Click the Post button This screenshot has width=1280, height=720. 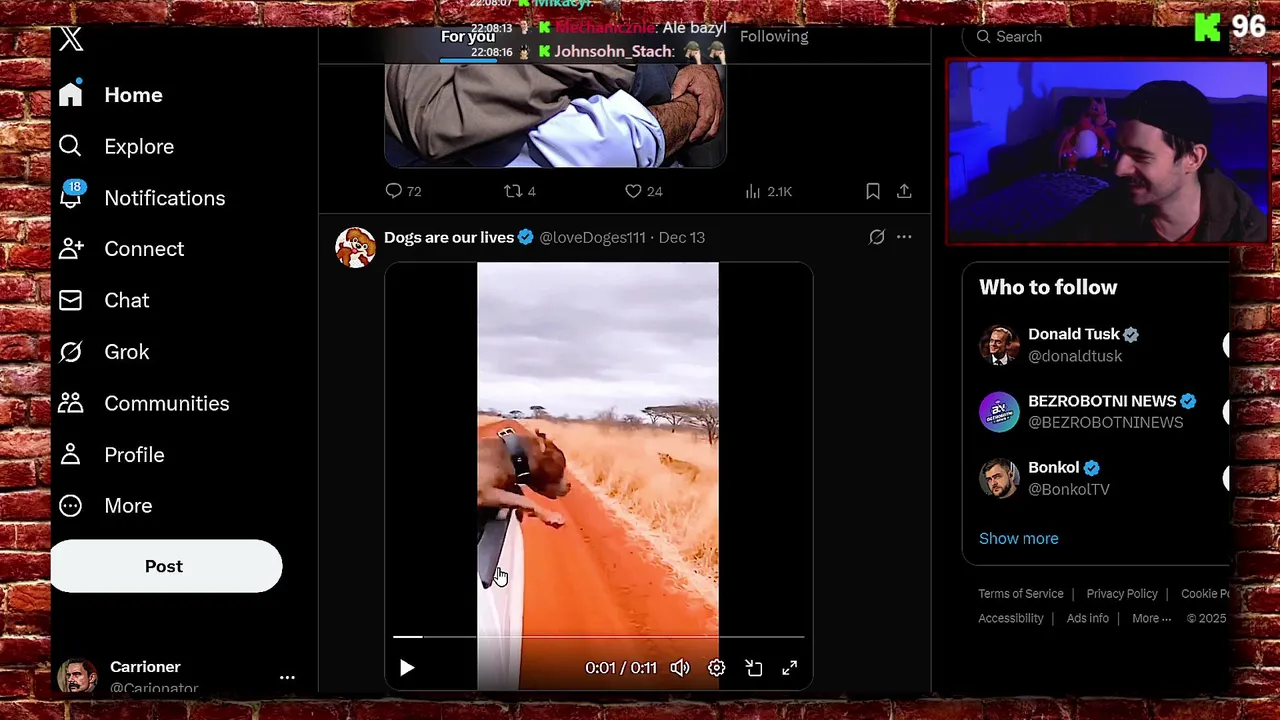[166, 566]
